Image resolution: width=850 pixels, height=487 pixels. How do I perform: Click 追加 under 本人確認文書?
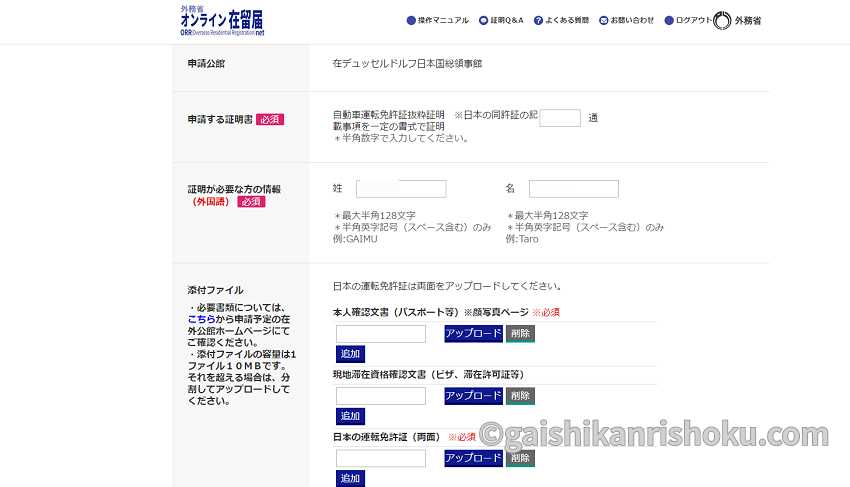coord(350,354)
